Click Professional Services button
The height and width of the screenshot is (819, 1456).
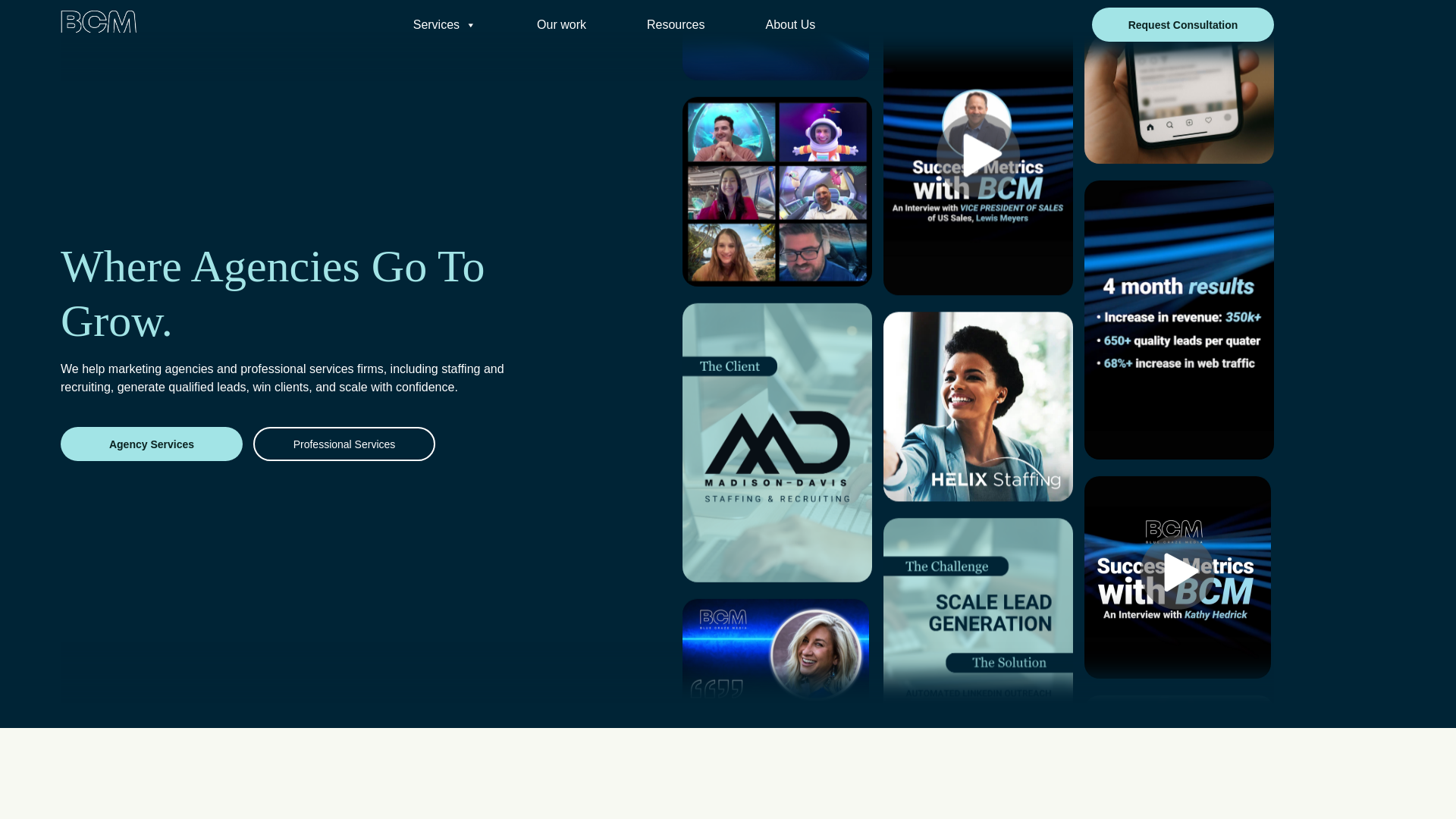click(x=344, y=444)
